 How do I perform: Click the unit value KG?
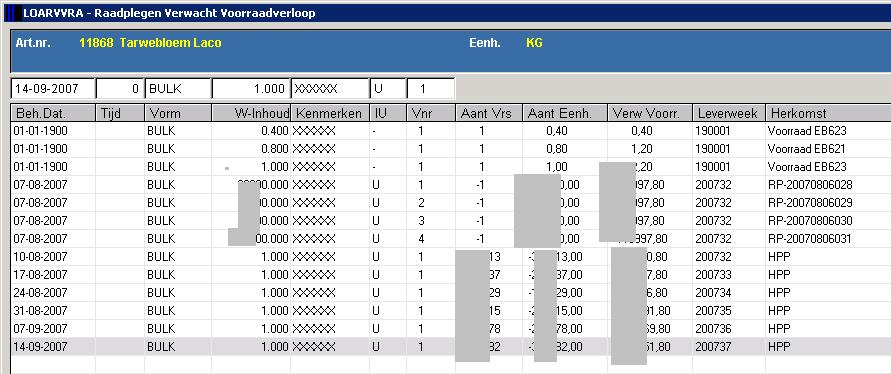click(534, 43)
